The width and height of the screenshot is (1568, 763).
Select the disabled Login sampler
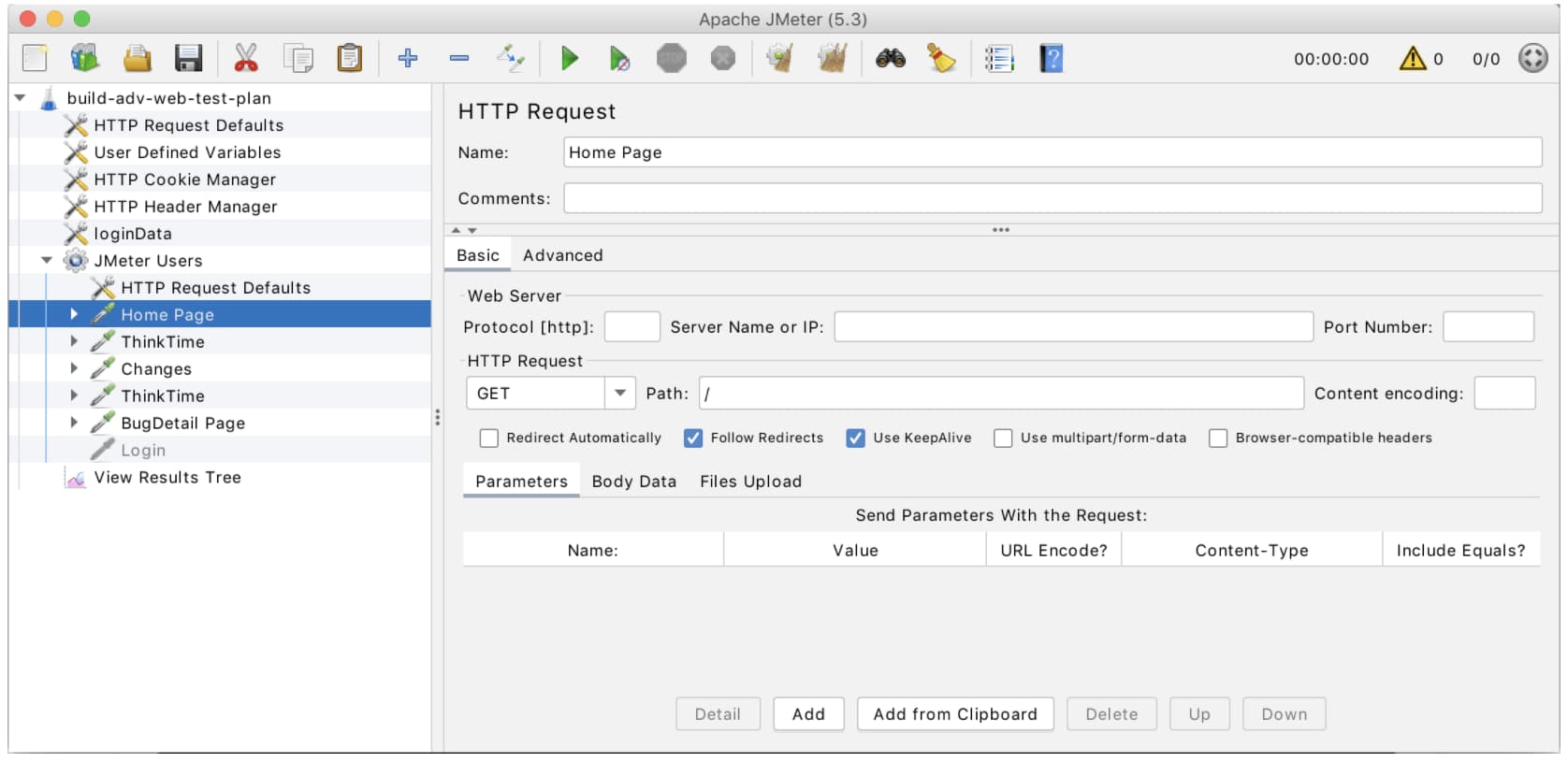pos(142,450)
